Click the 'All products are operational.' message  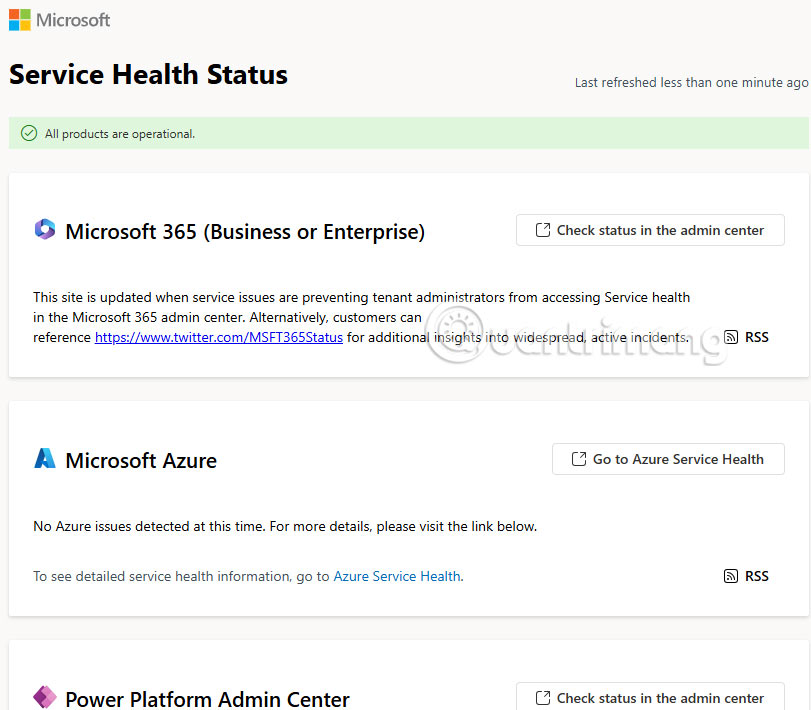coord(120,134)
